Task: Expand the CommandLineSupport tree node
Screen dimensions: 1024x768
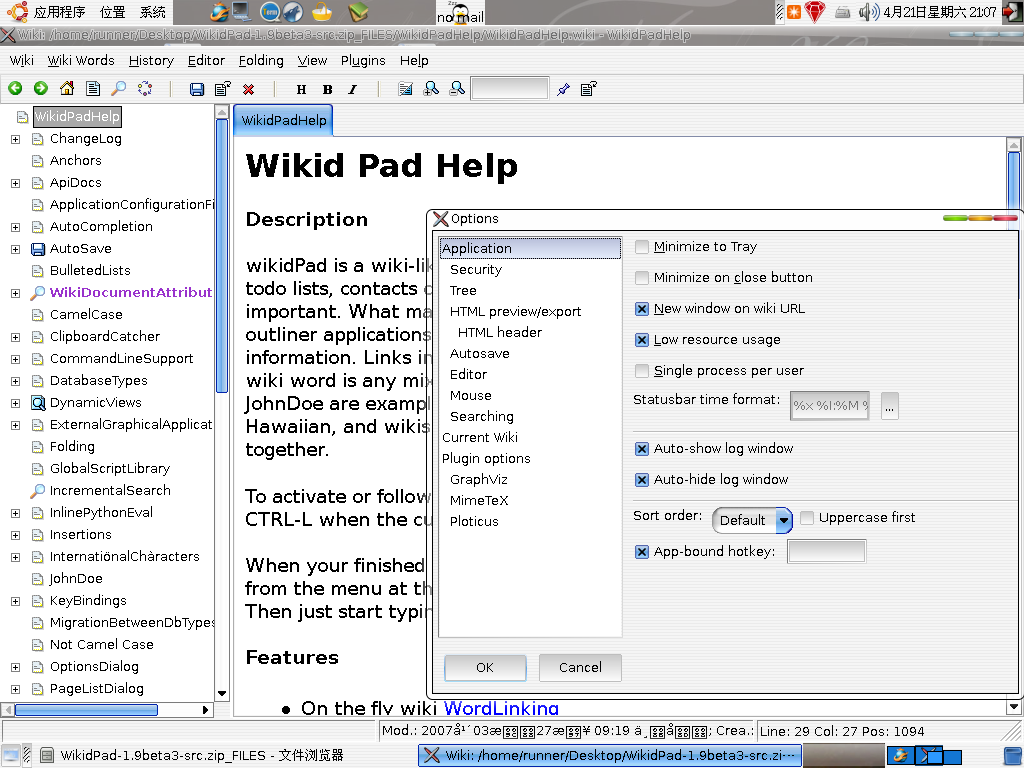Action: pyautogui.click(x=16, y=359)
